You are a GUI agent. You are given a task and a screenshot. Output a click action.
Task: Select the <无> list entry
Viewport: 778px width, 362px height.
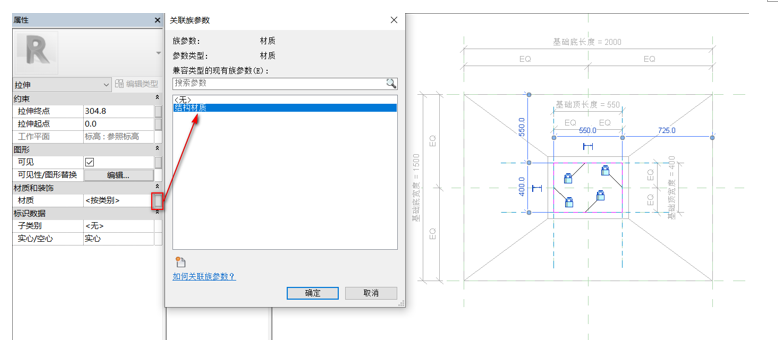285,100
